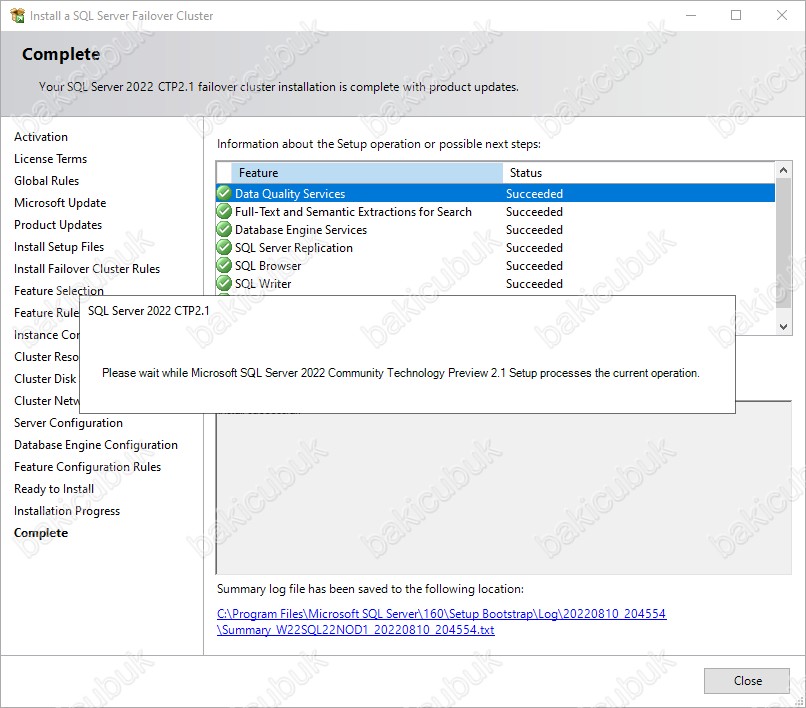Click the green check icon for Database Engine Services
This screenshot has width=806, height=708.
224,229
